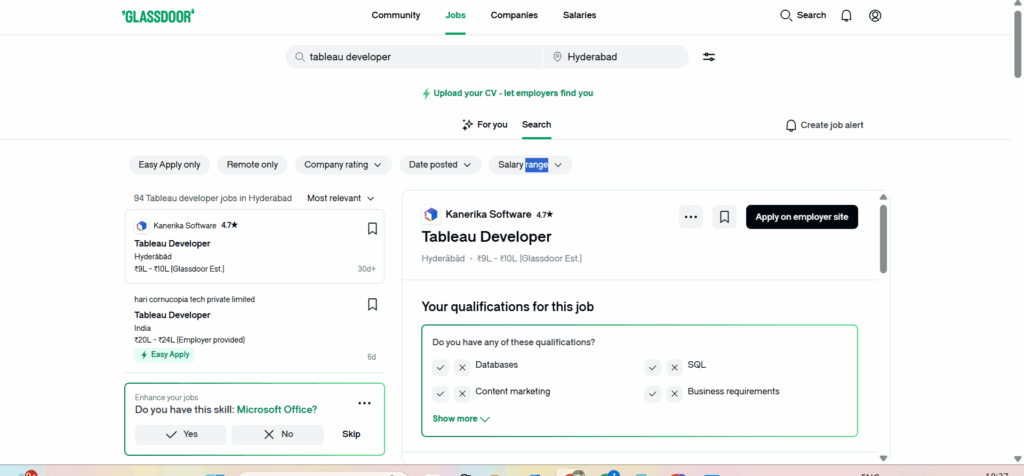Click location pin icon in Hyderabad field
Screen dimensions: 1024x476
(557, 57)
